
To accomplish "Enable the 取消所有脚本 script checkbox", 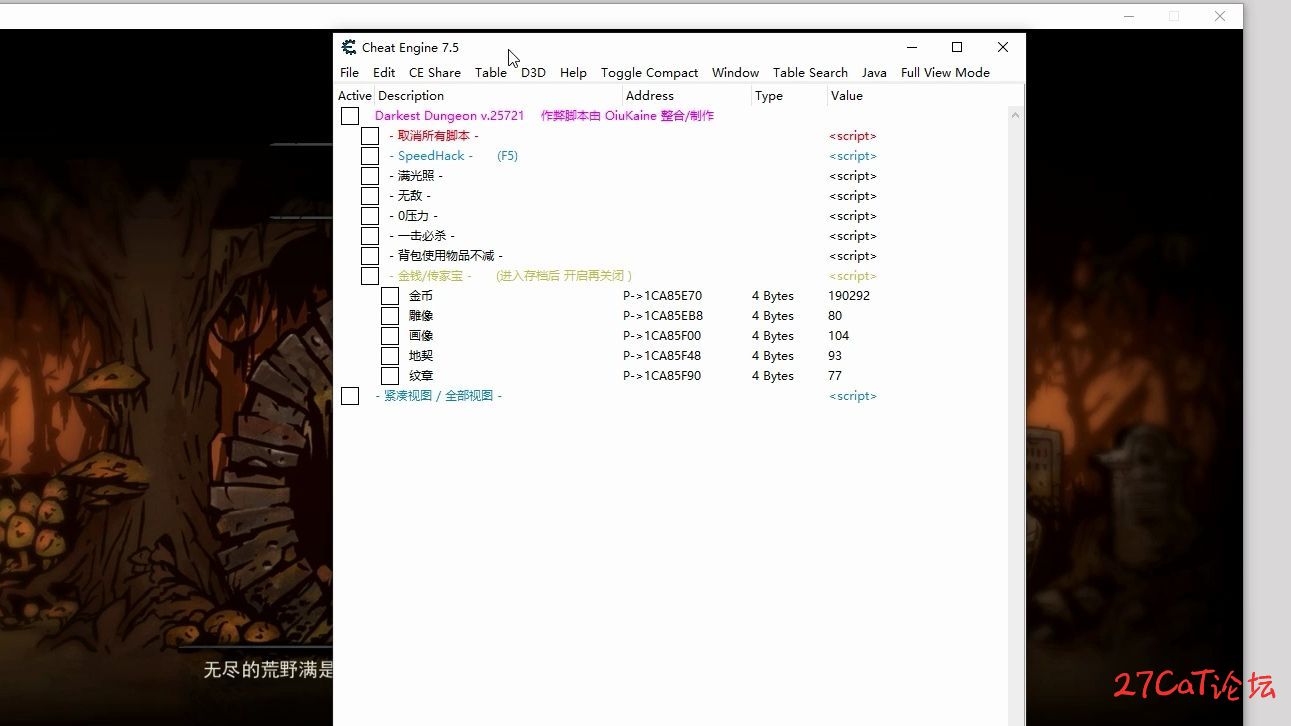I will (370, 136).
